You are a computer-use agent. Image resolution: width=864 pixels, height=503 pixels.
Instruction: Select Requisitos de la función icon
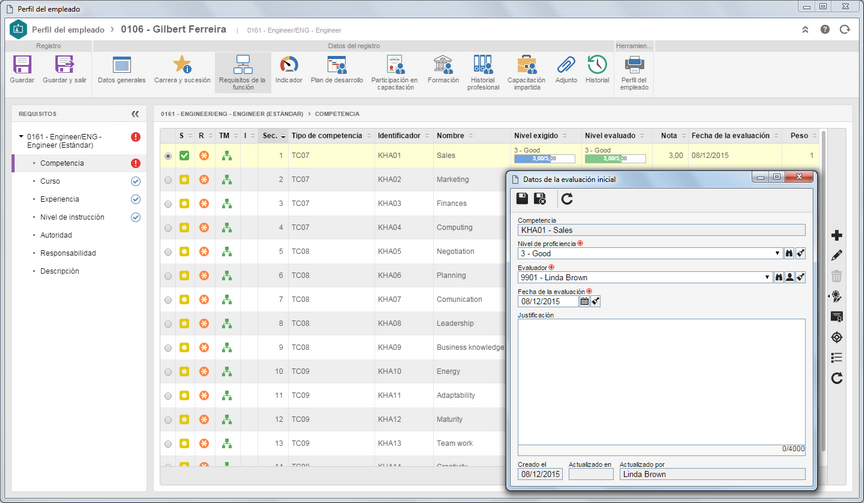tap(242, 64)
